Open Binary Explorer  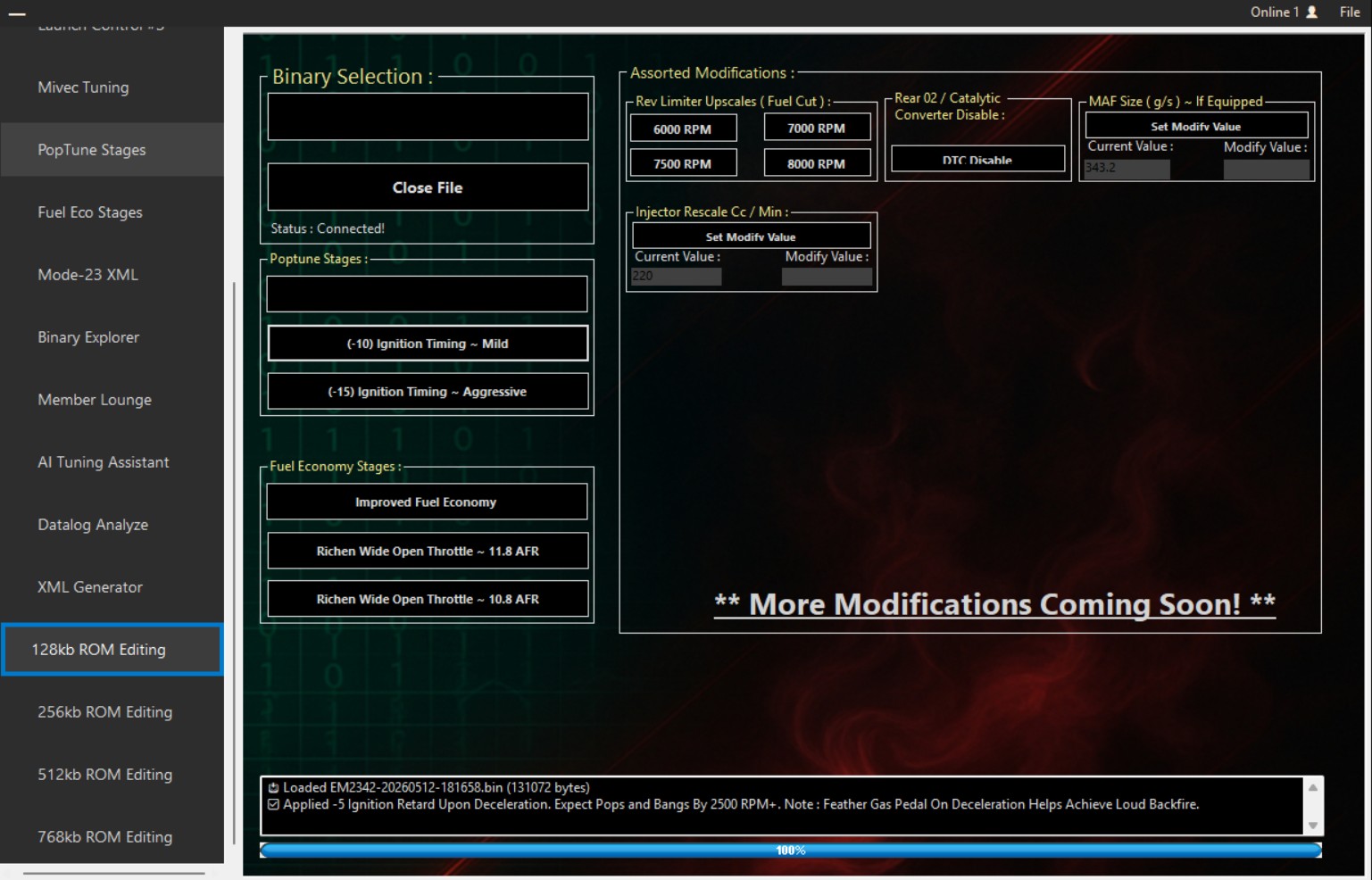[x=112, y=337]
